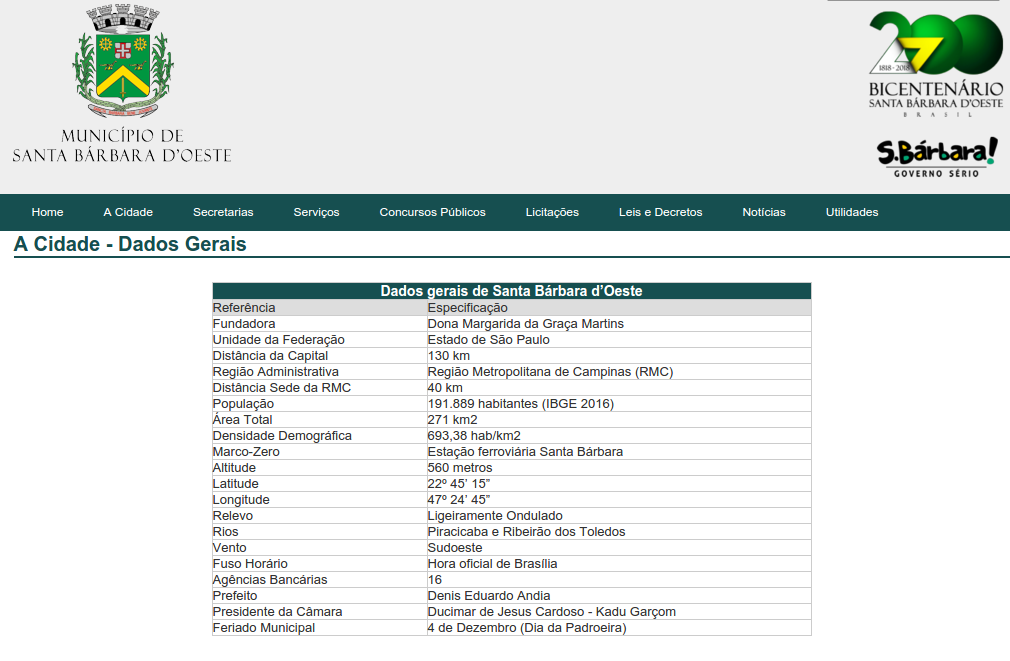This screenshot has width=1010, height=661.
Task: Click the '16' bank agencies value
Action: point(435,580)
